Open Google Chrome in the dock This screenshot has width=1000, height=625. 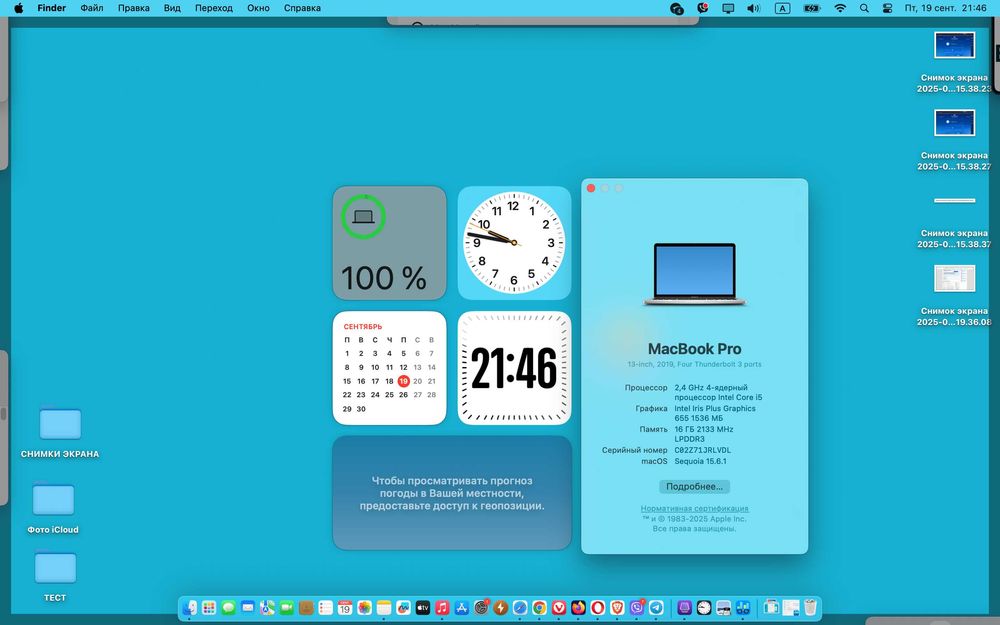click(539, 608)
